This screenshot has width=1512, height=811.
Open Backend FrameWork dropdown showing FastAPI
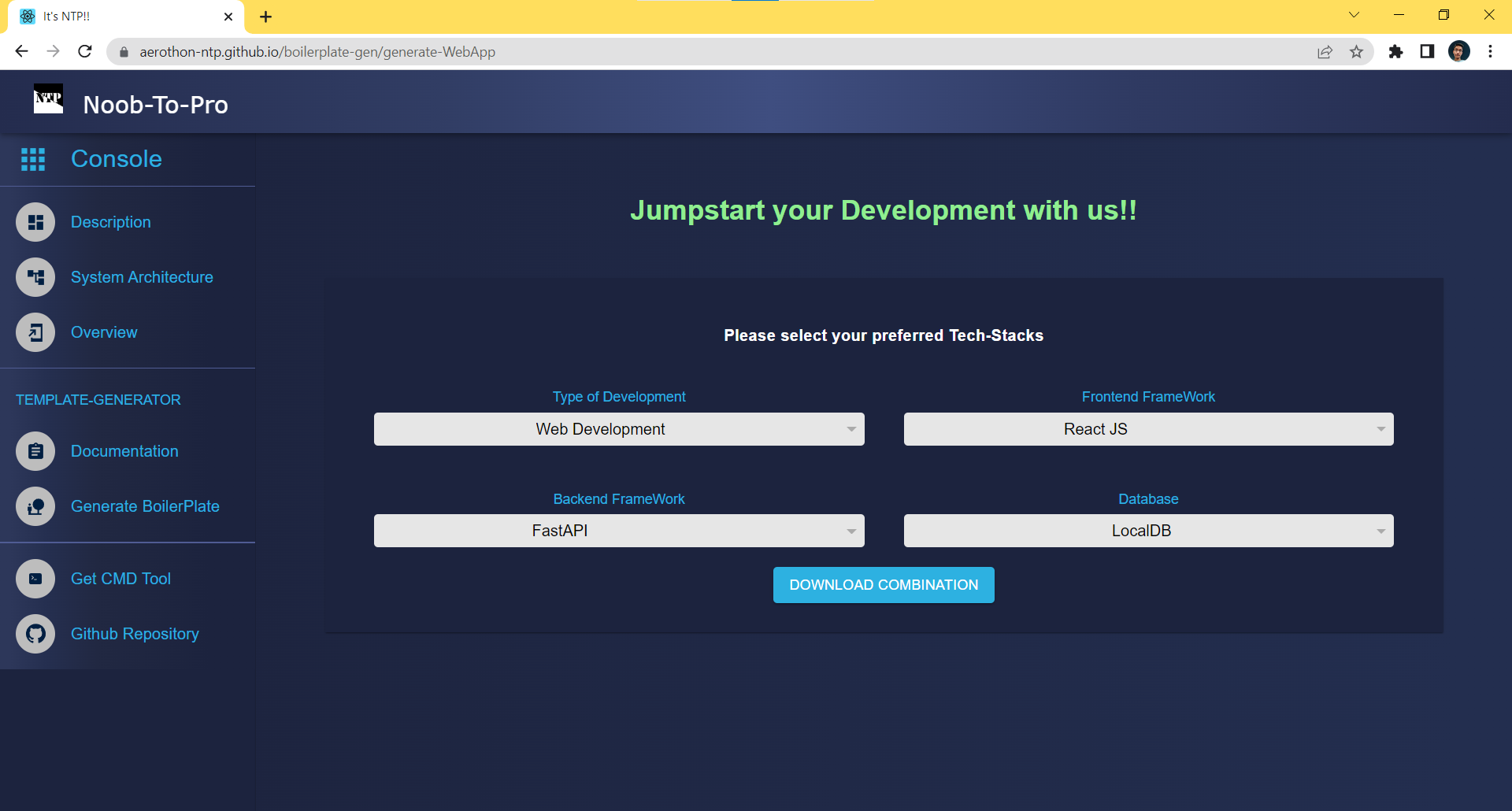tap(619, 531)
